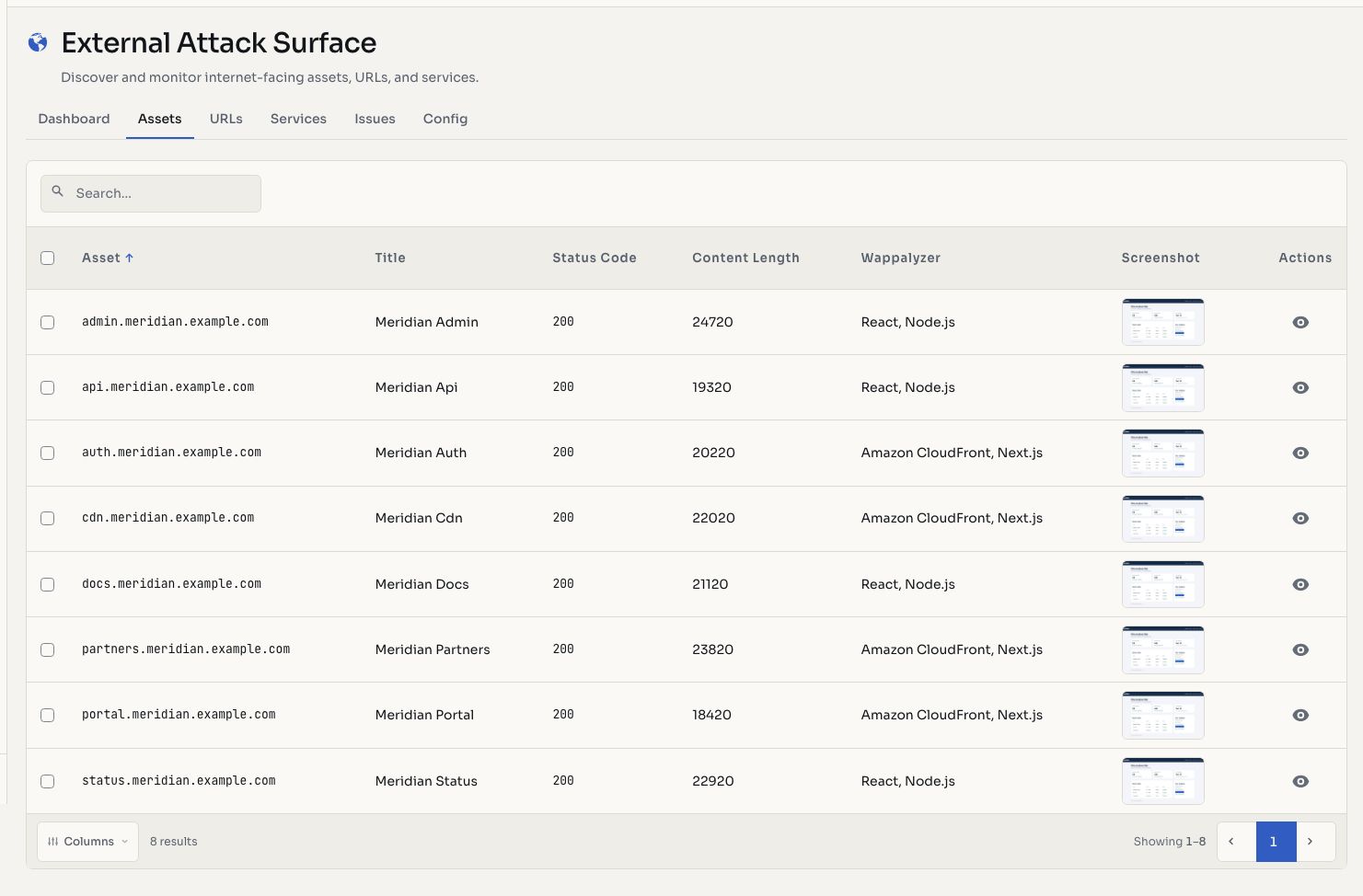1363x896 pixels.
Task: Tick the docs.meridian.example.com checkbox
Action: coord(48,584)
